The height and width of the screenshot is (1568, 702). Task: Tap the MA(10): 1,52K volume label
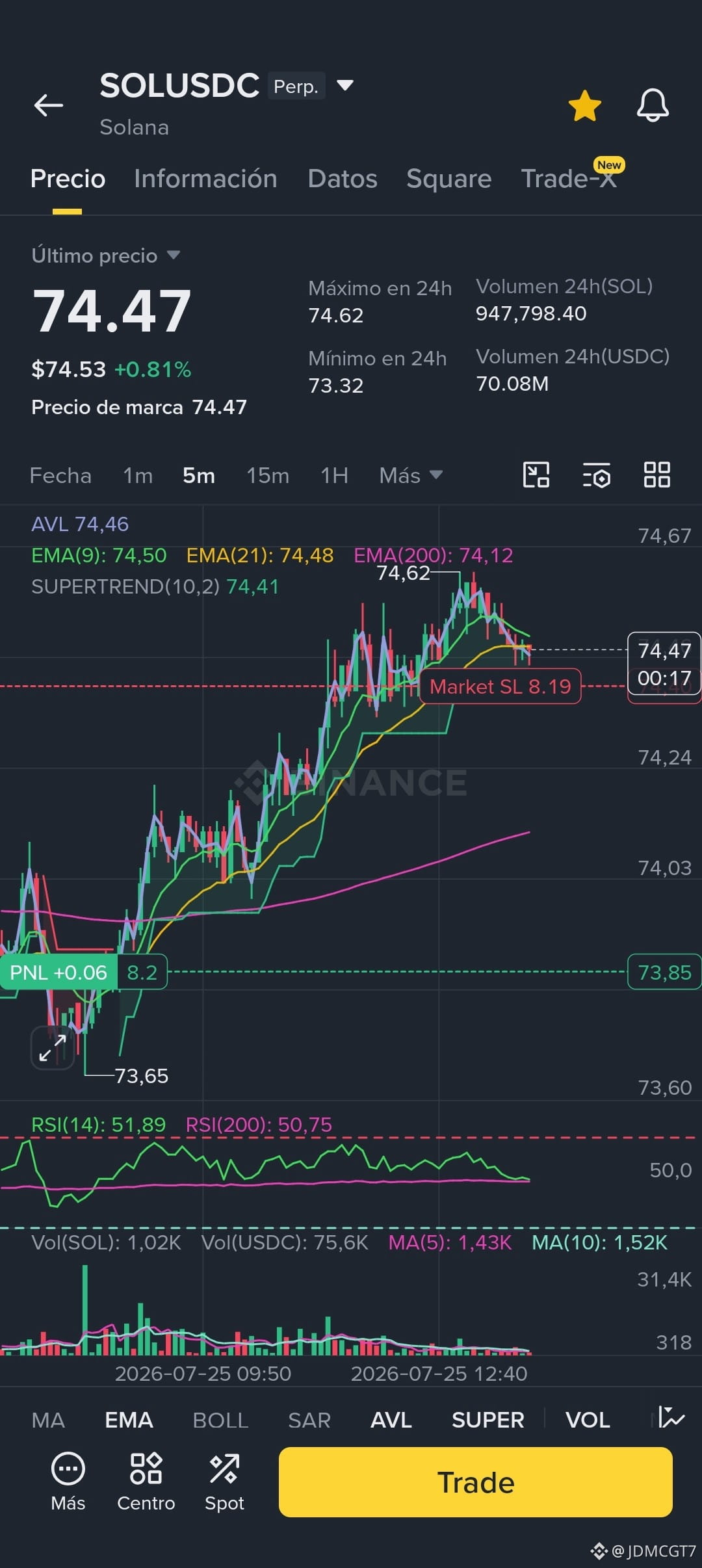(x=599, y=1242)
